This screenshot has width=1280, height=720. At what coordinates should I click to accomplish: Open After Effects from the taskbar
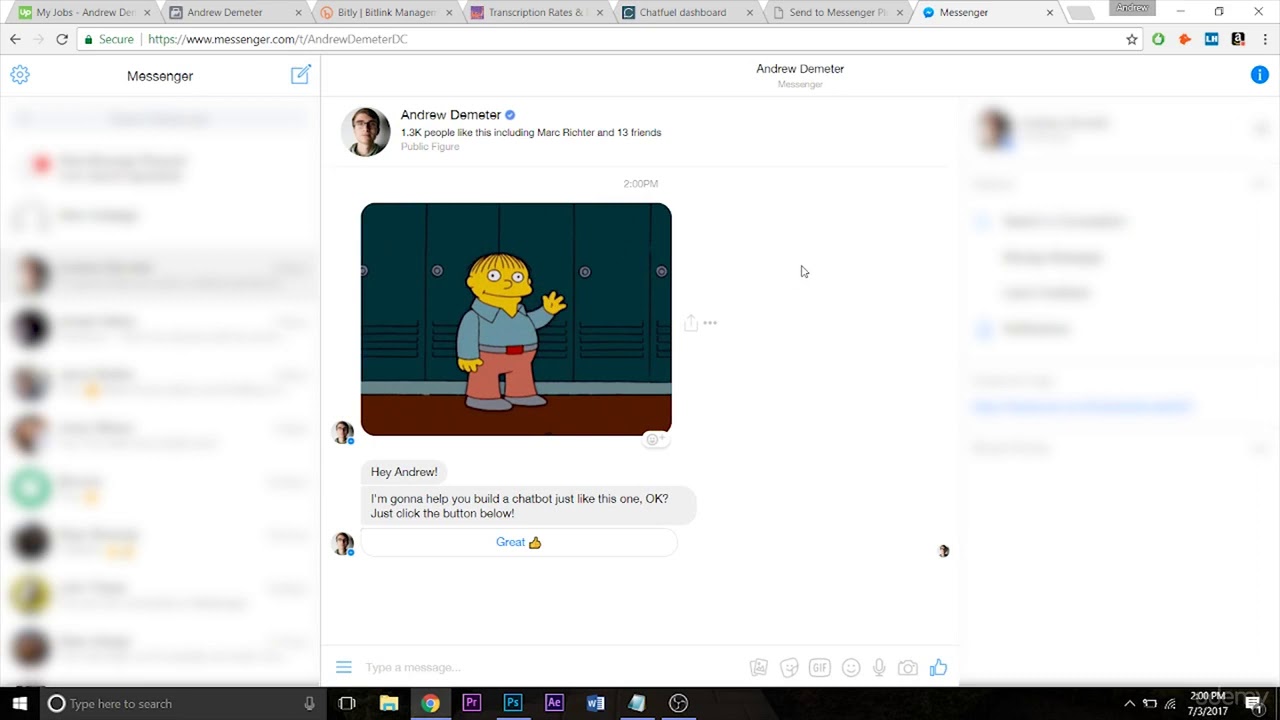[x=554, y=703]
